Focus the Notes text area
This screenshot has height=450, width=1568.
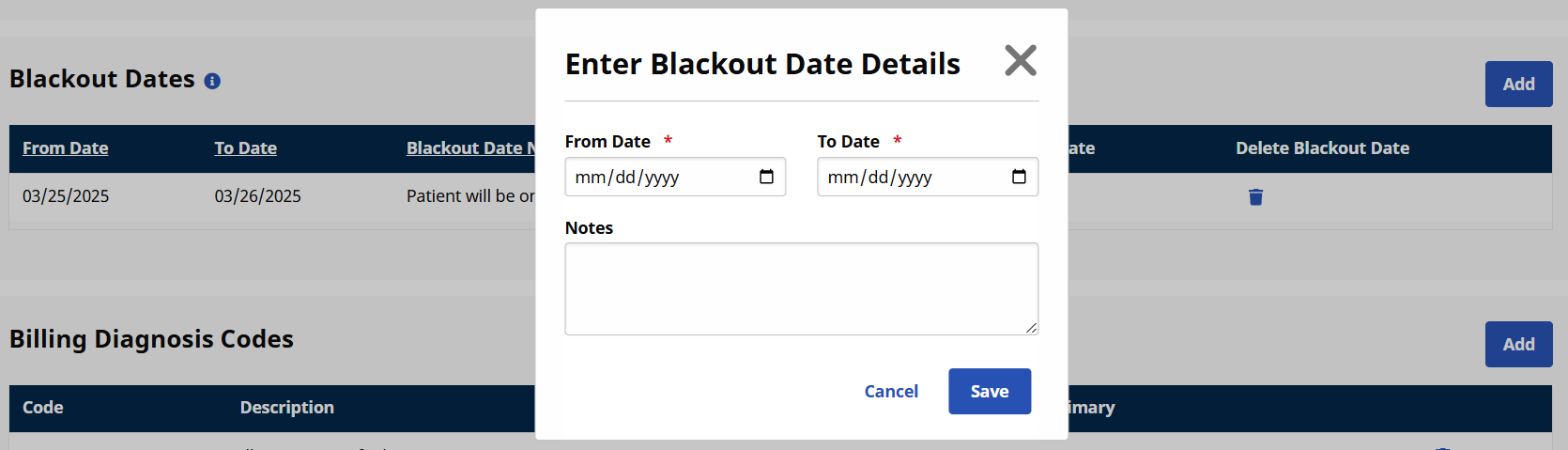pos(801,288)
